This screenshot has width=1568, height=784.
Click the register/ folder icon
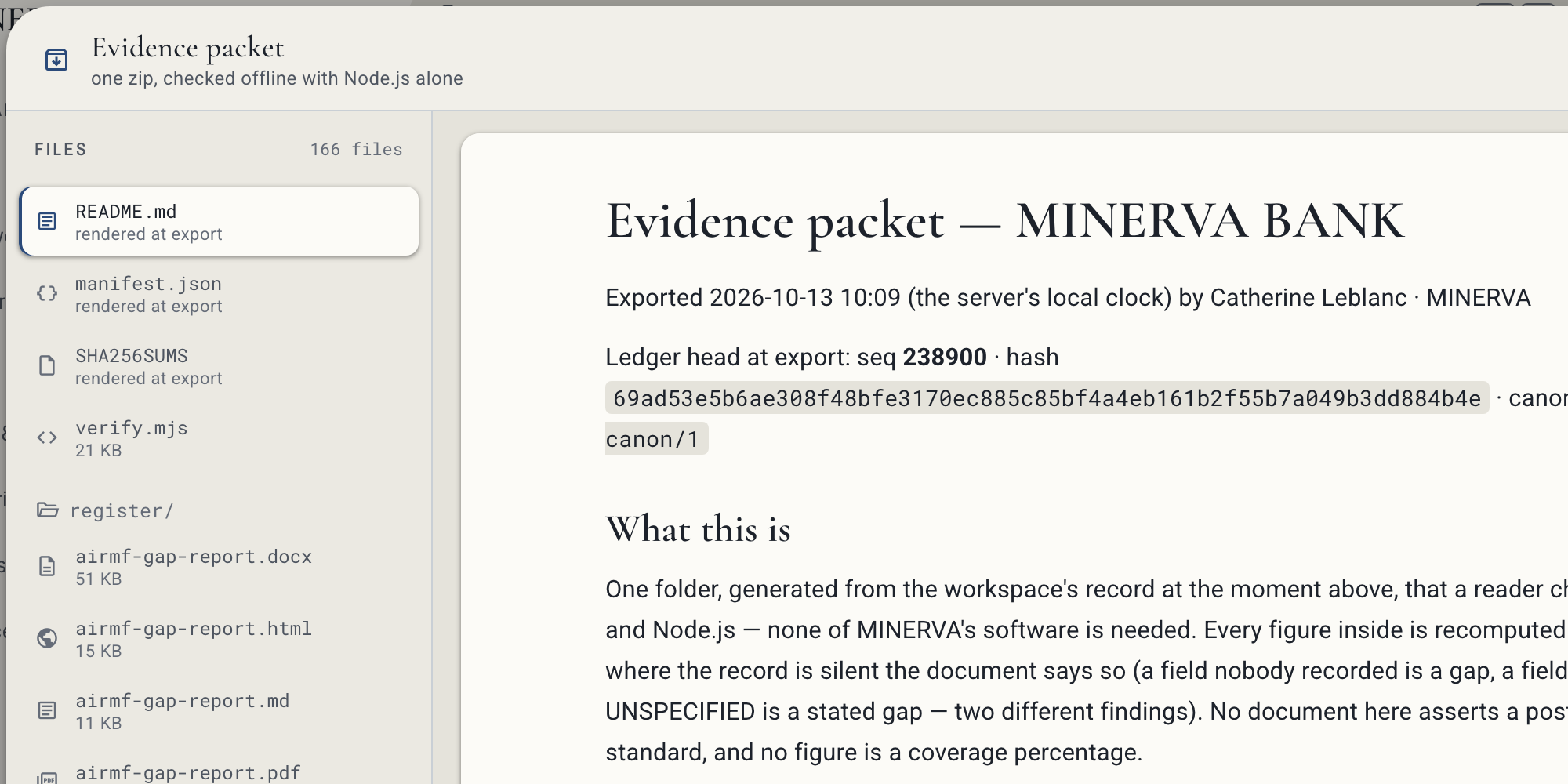coord(47,510)
